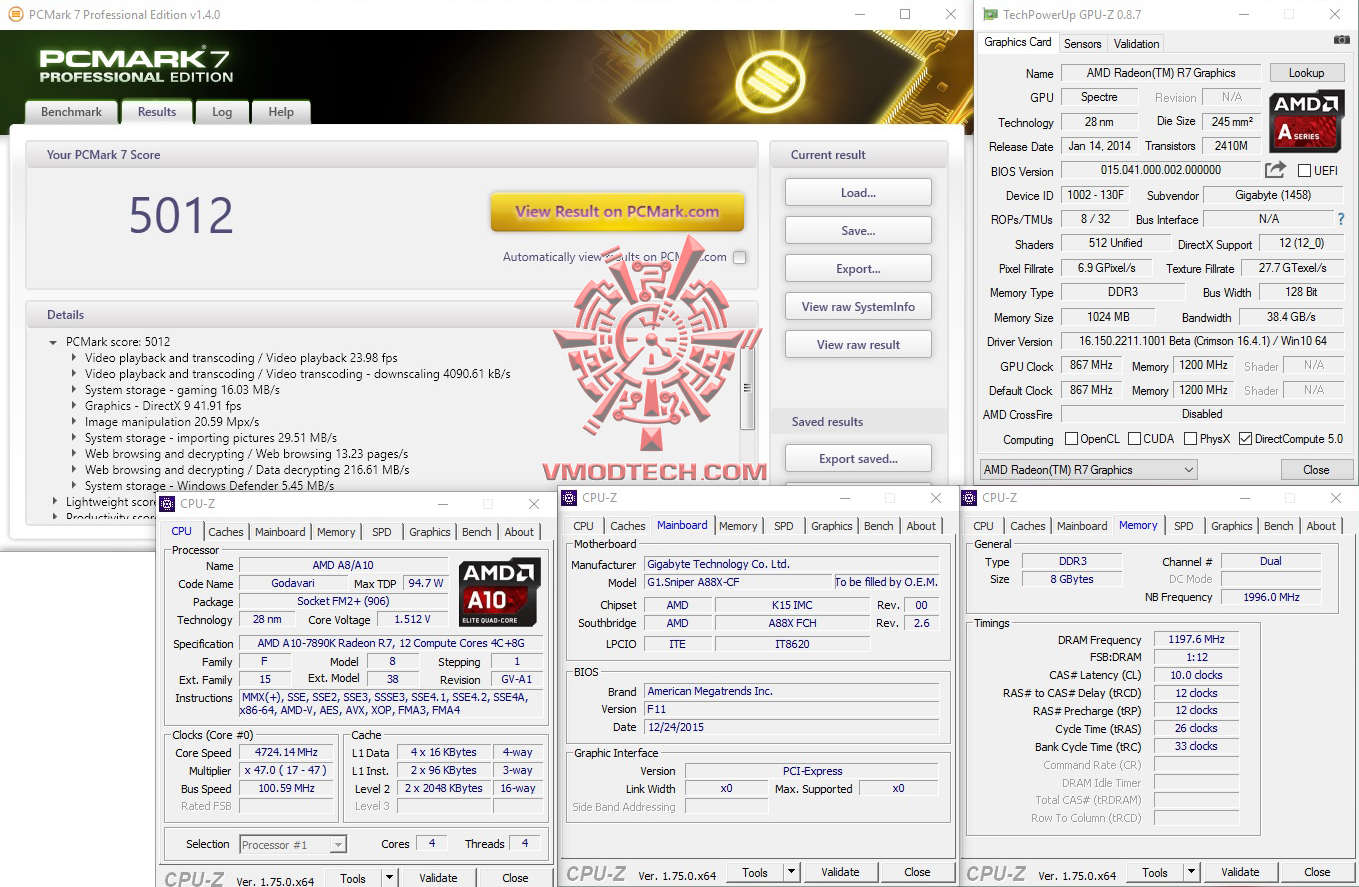The width and height of the screenshot is (1359, 887).
Task: Open About tab in Memory CPU-Z window
Action: click(x=1321, y=526)
